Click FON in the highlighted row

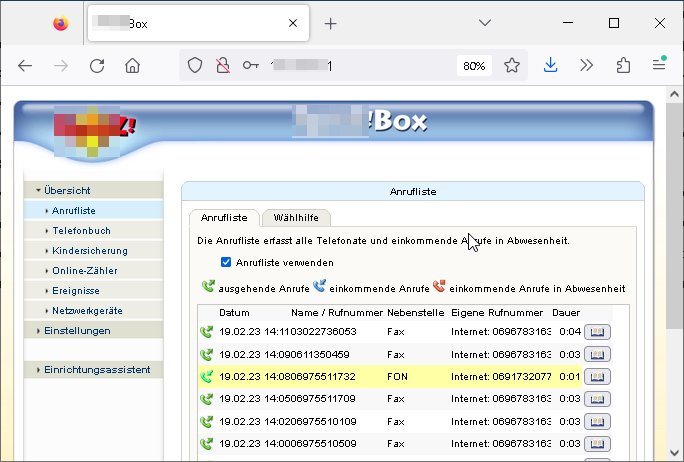tap(397, 376)
